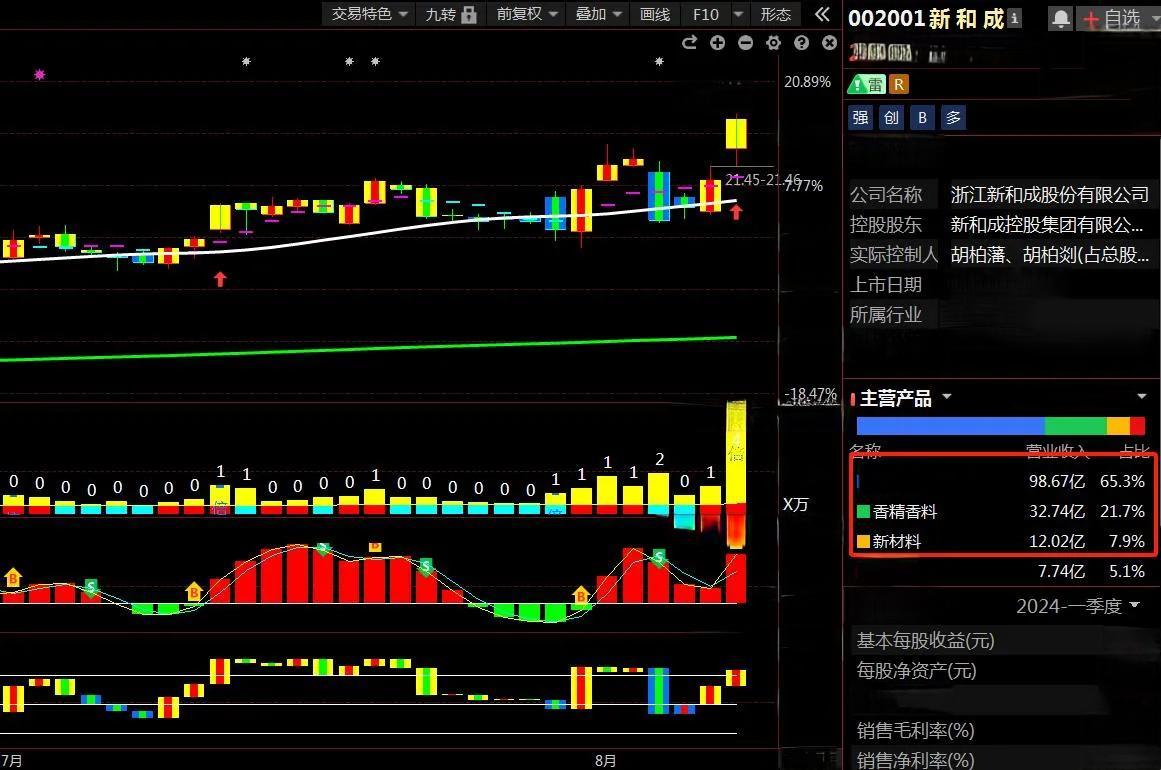This screenshot has width=1161, height=770.
Task: Open chart settings gear icon
Action: click(773, 42)
